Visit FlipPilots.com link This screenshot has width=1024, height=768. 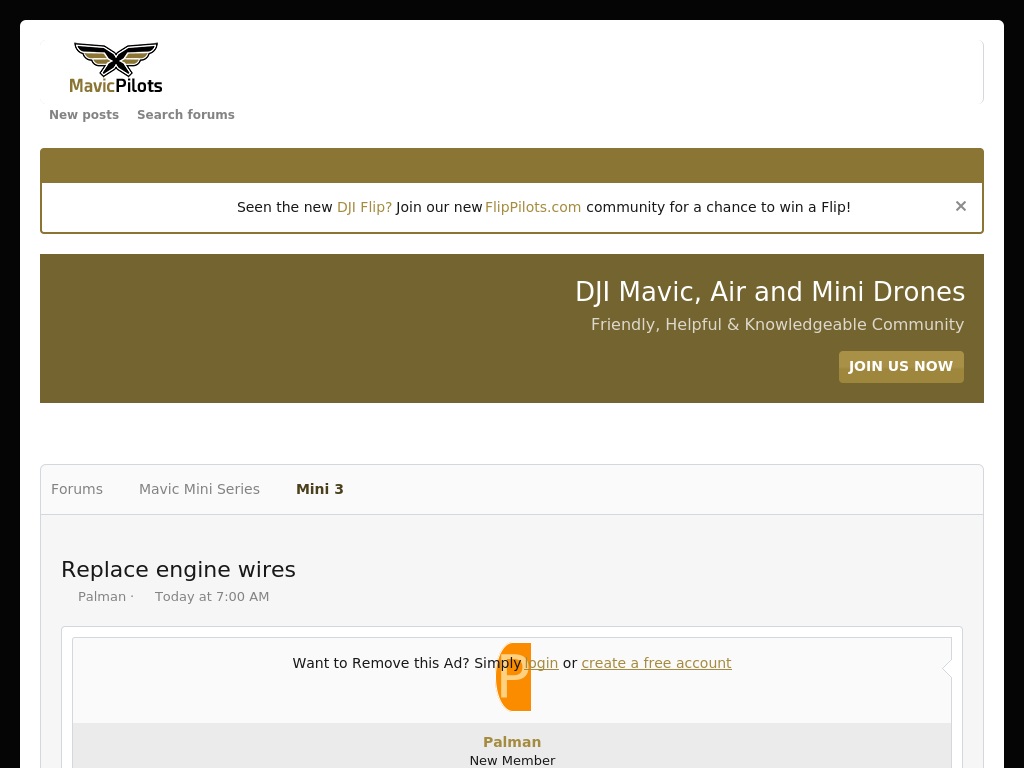pyautogui.click(x=533, y=207)
